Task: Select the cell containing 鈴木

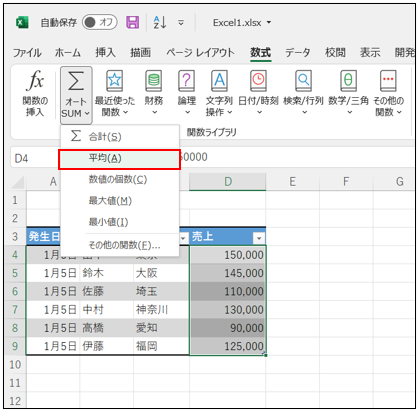Action: click(x=107, y=273)
